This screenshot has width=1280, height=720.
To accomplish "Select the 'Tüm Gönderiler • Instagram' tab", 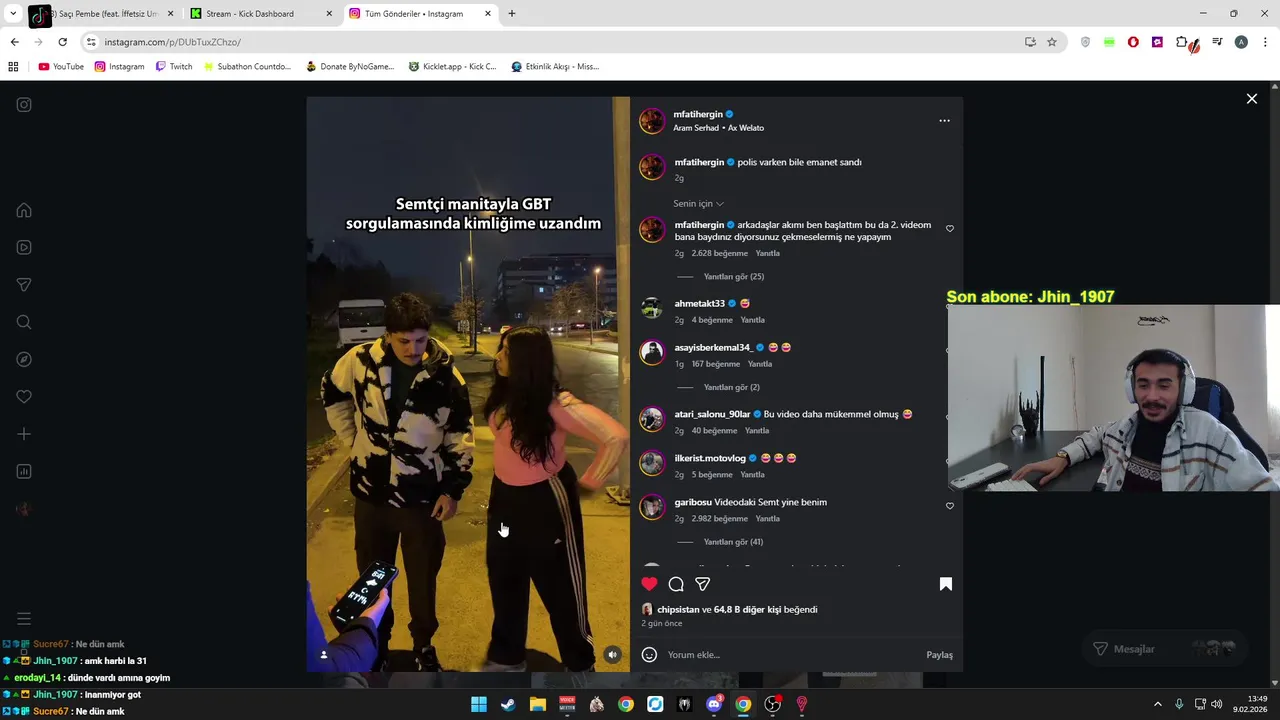I will 420,14.
